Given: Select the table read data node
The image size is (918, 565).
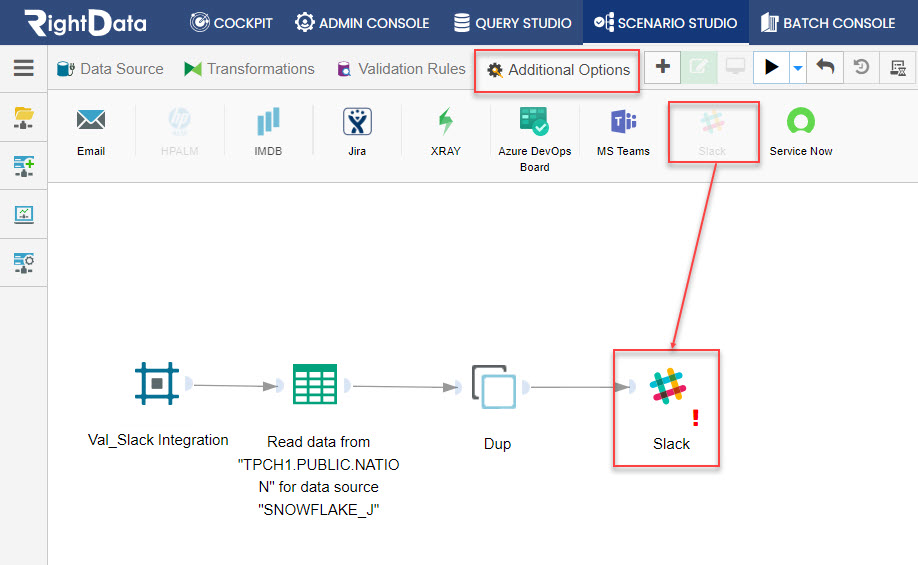Looking at the screenshot, I should coord(315,384).
